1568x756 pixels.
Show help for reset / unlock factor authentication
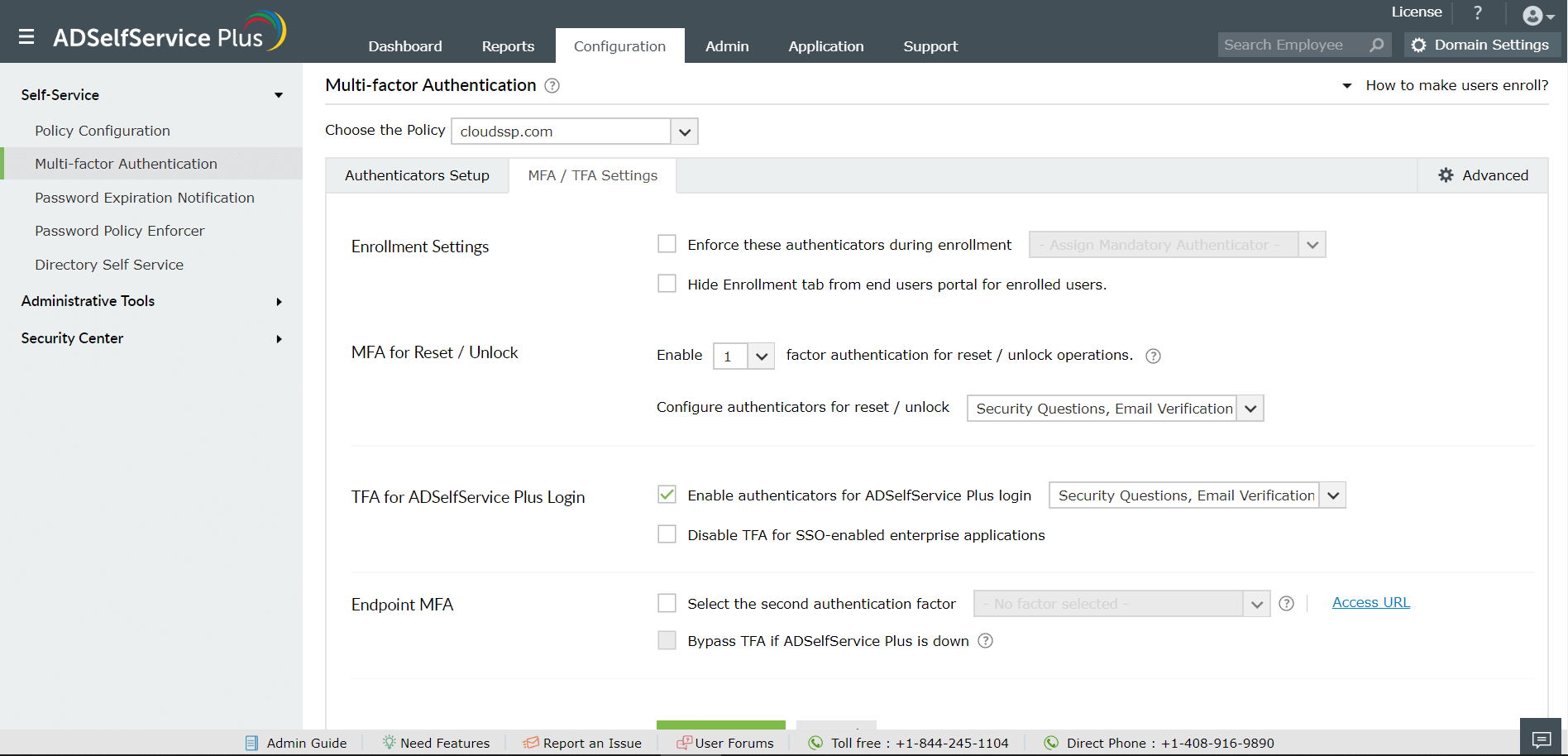click(x=1153, y=356)
